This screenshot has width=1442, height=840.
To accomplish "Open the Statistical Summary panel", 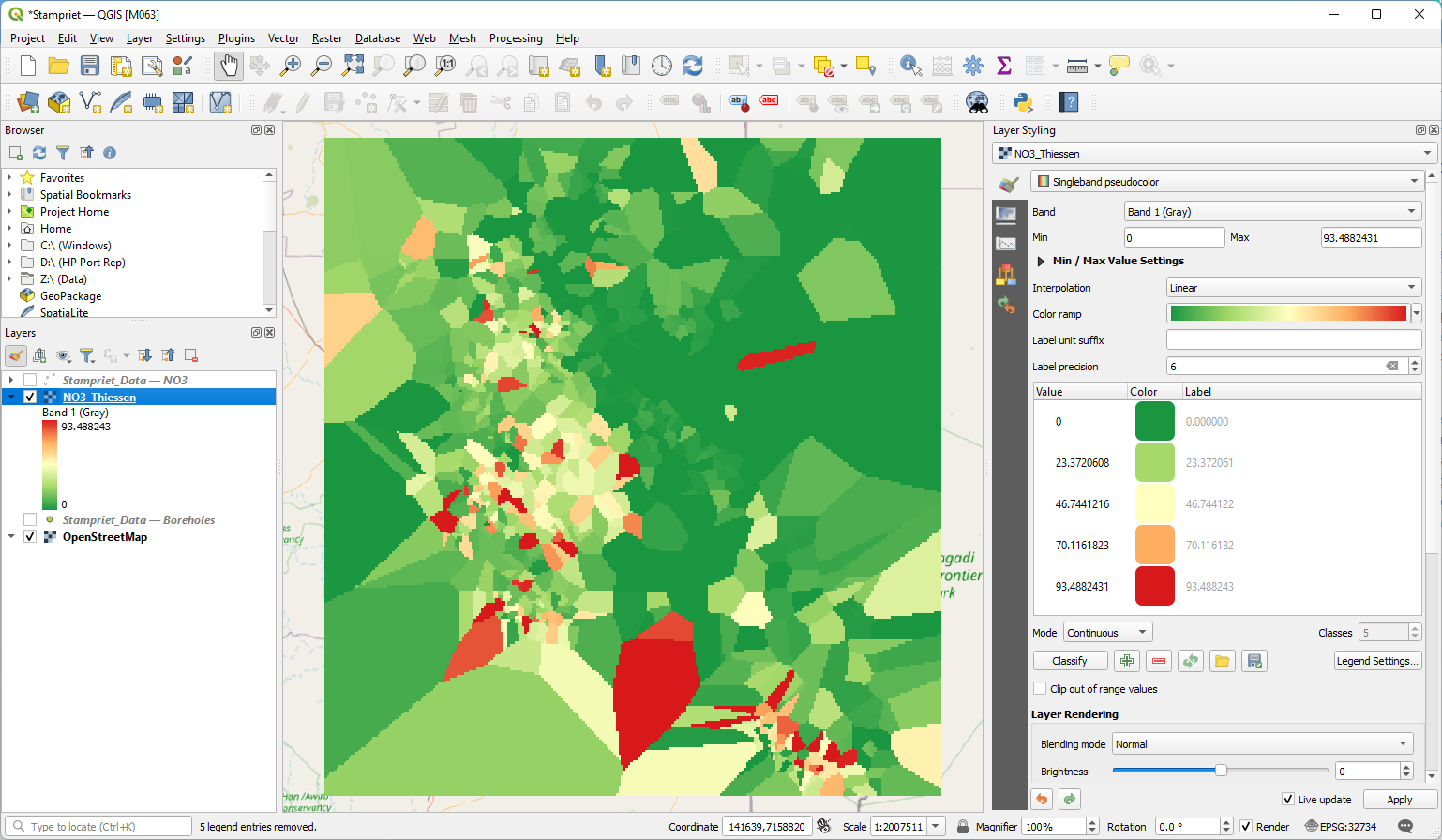I will coord(1004,66).
